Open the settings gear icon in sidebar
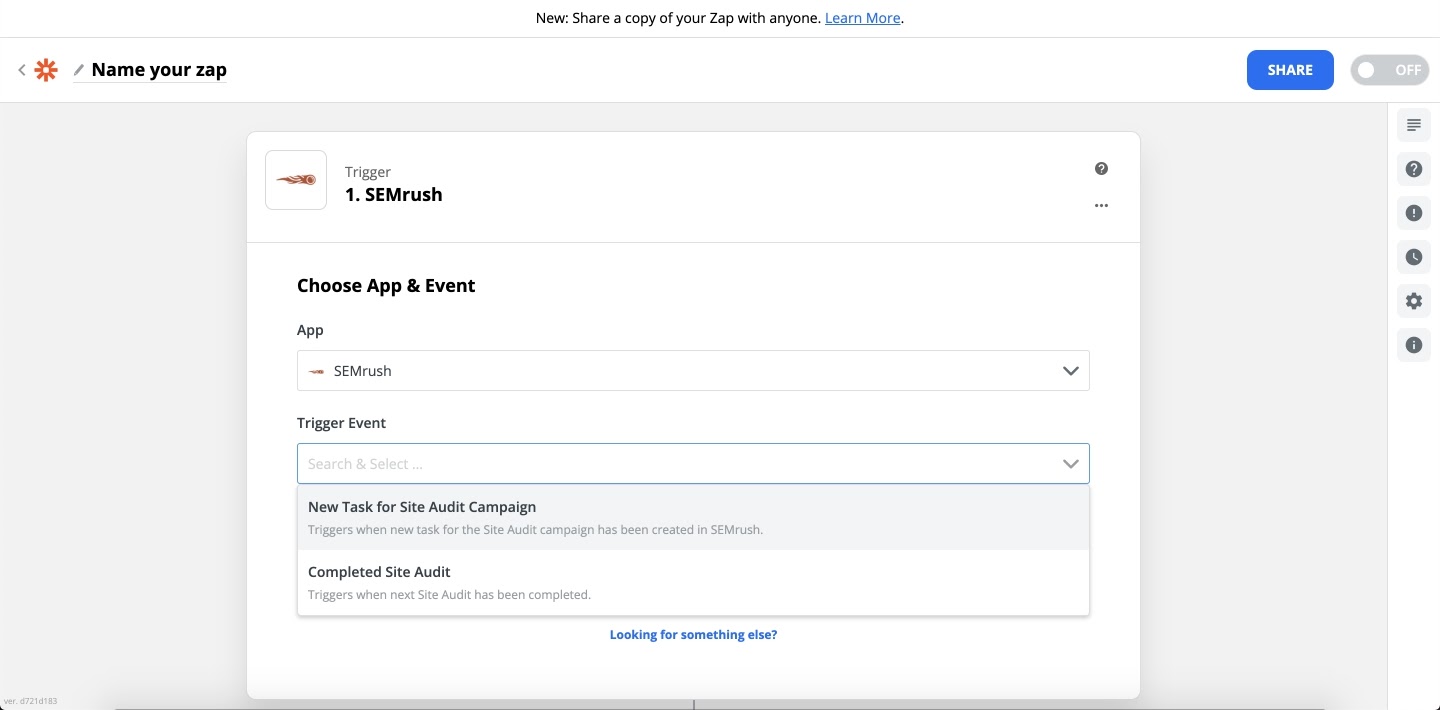 [1413, 301]
